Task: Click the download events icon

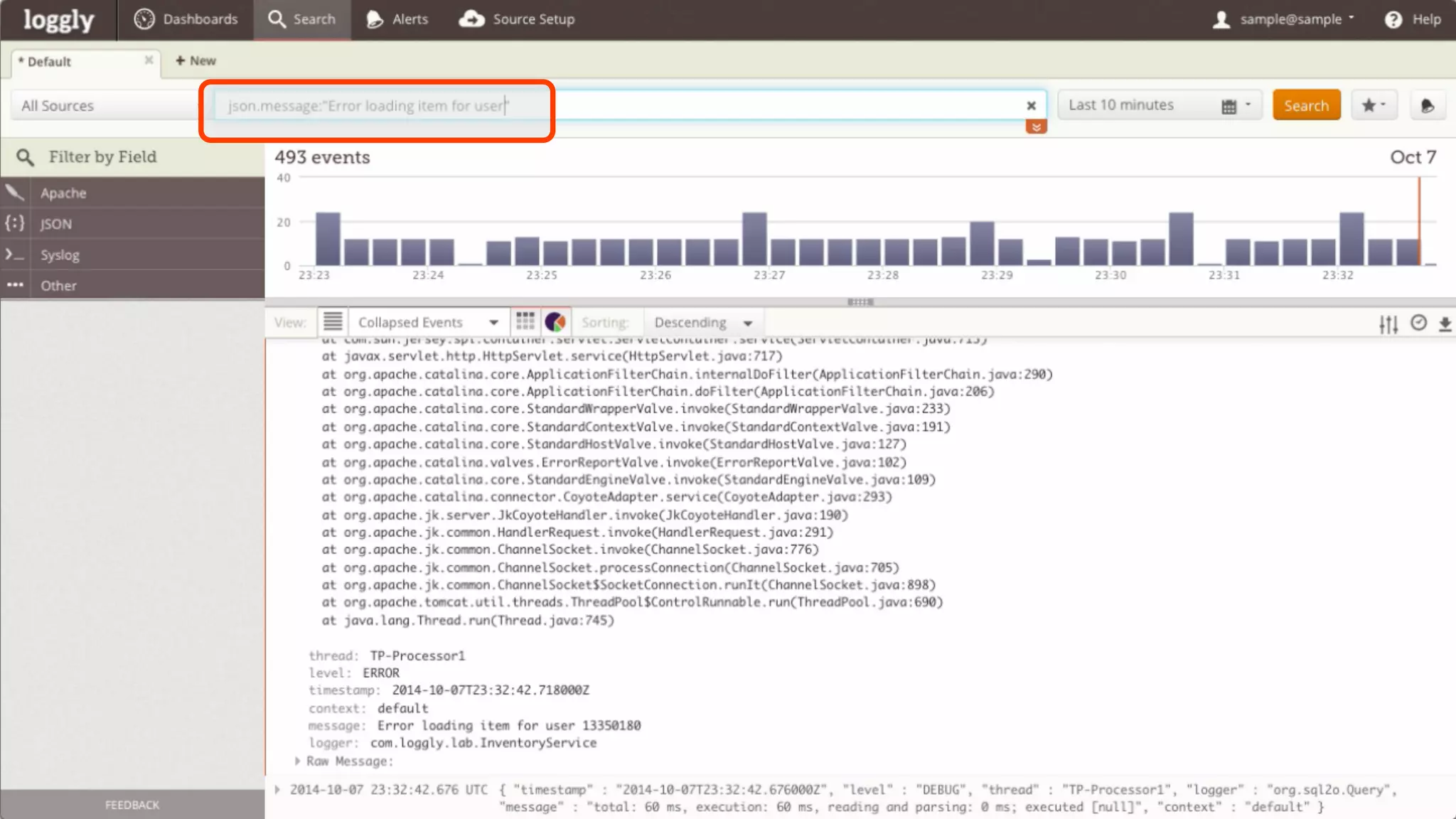Action: click(1445, 324)
